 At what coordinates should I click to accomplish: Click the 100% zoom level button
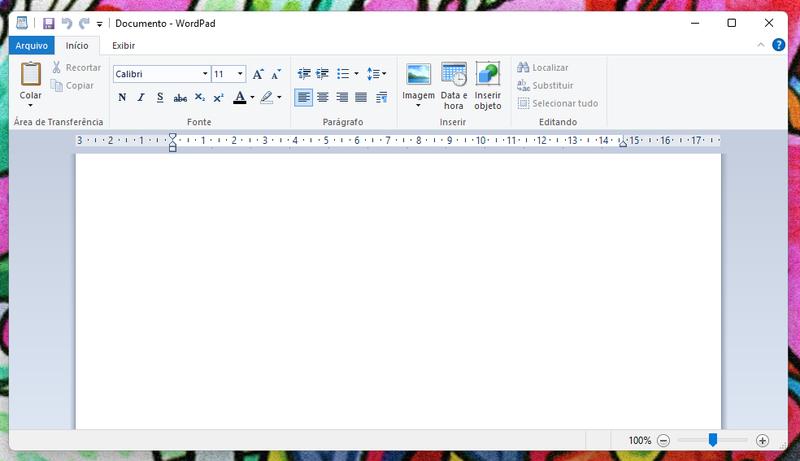point(640,440)
